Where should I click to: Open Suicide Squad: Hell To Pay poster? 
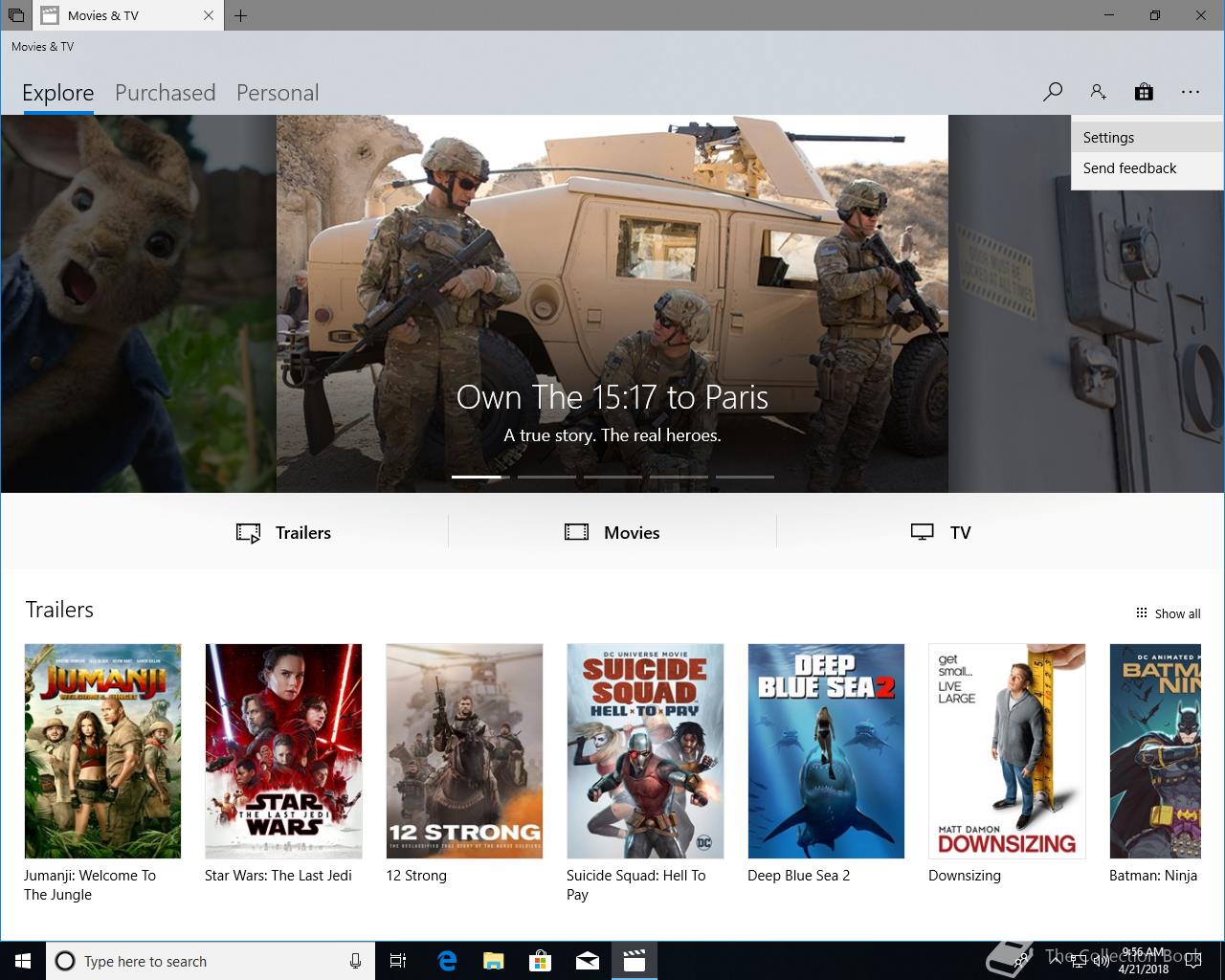point(645,751)
